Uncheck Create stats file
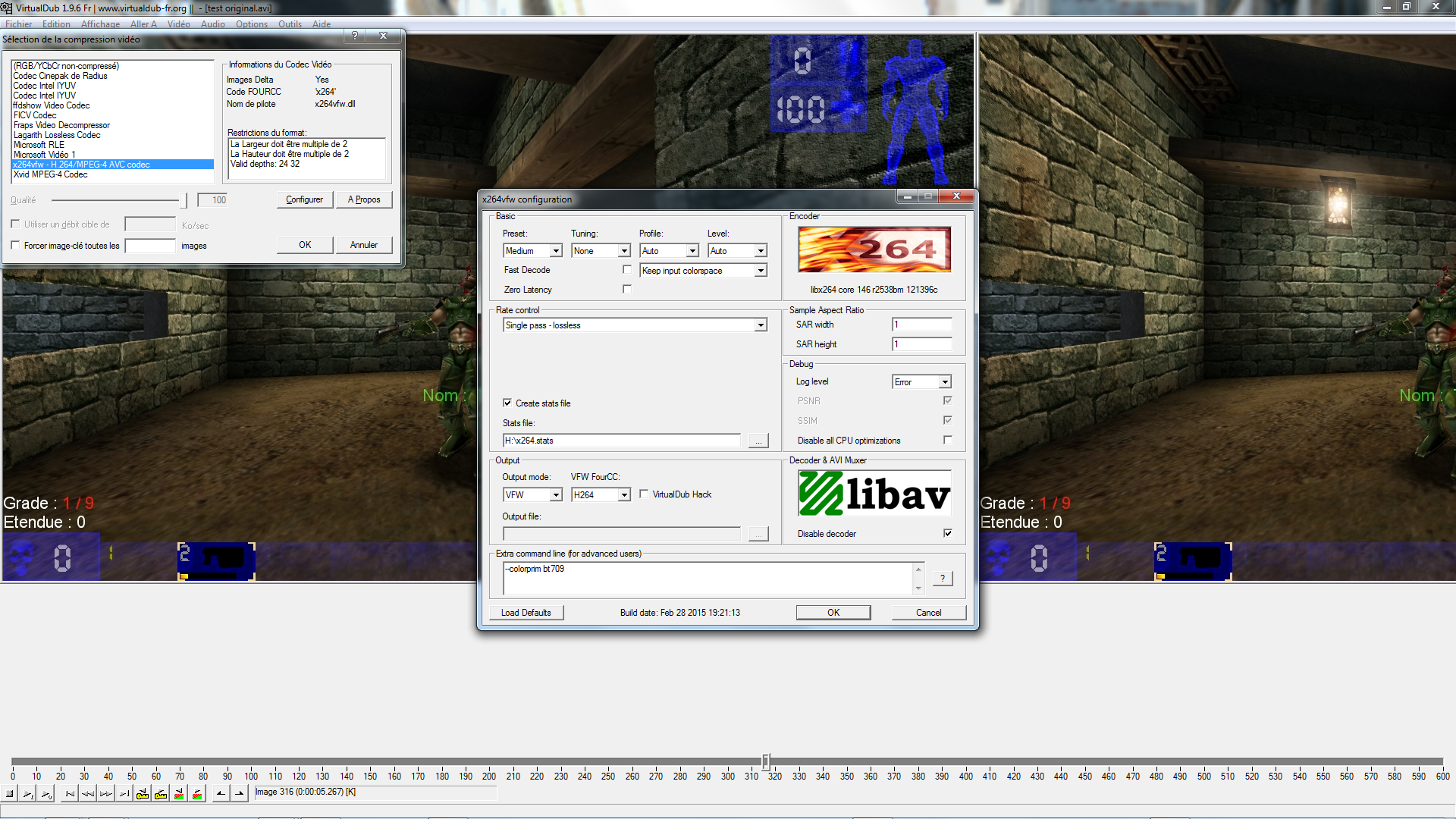Viewport: 1456px width, 819px height. tap(507, 403)
